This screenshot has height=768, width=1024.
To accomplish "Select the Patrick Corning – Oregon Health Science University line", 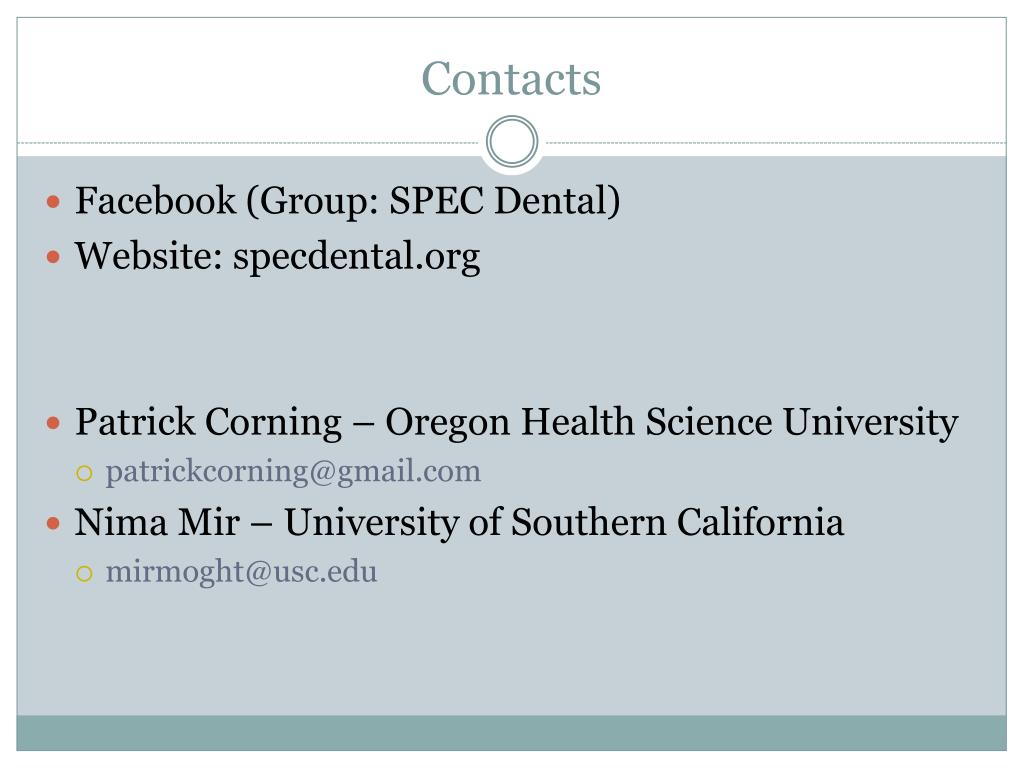I will click(517, 423).
